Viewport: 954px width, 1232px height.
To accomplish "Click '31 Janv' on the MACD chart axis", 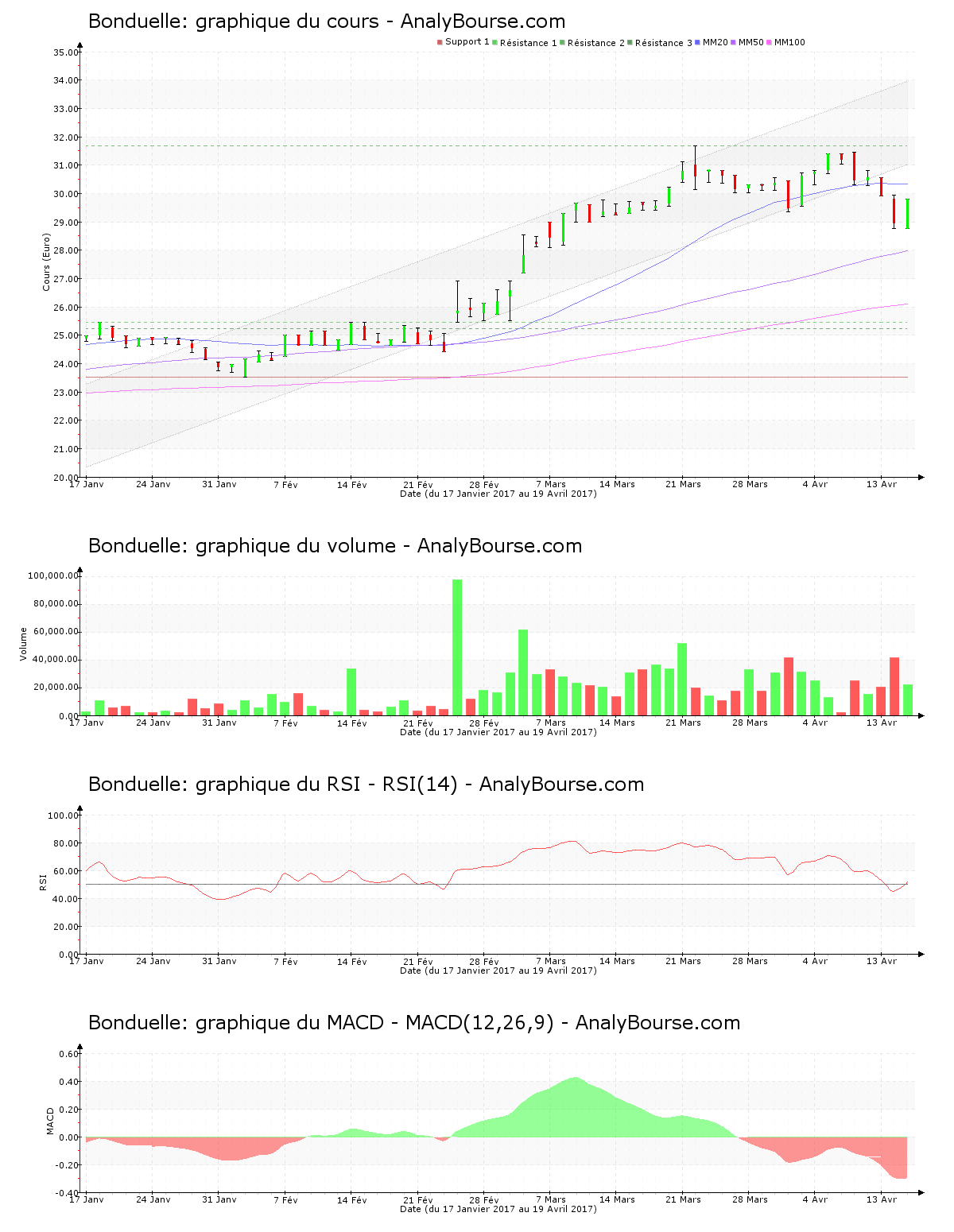I will tap(219, 1199).
